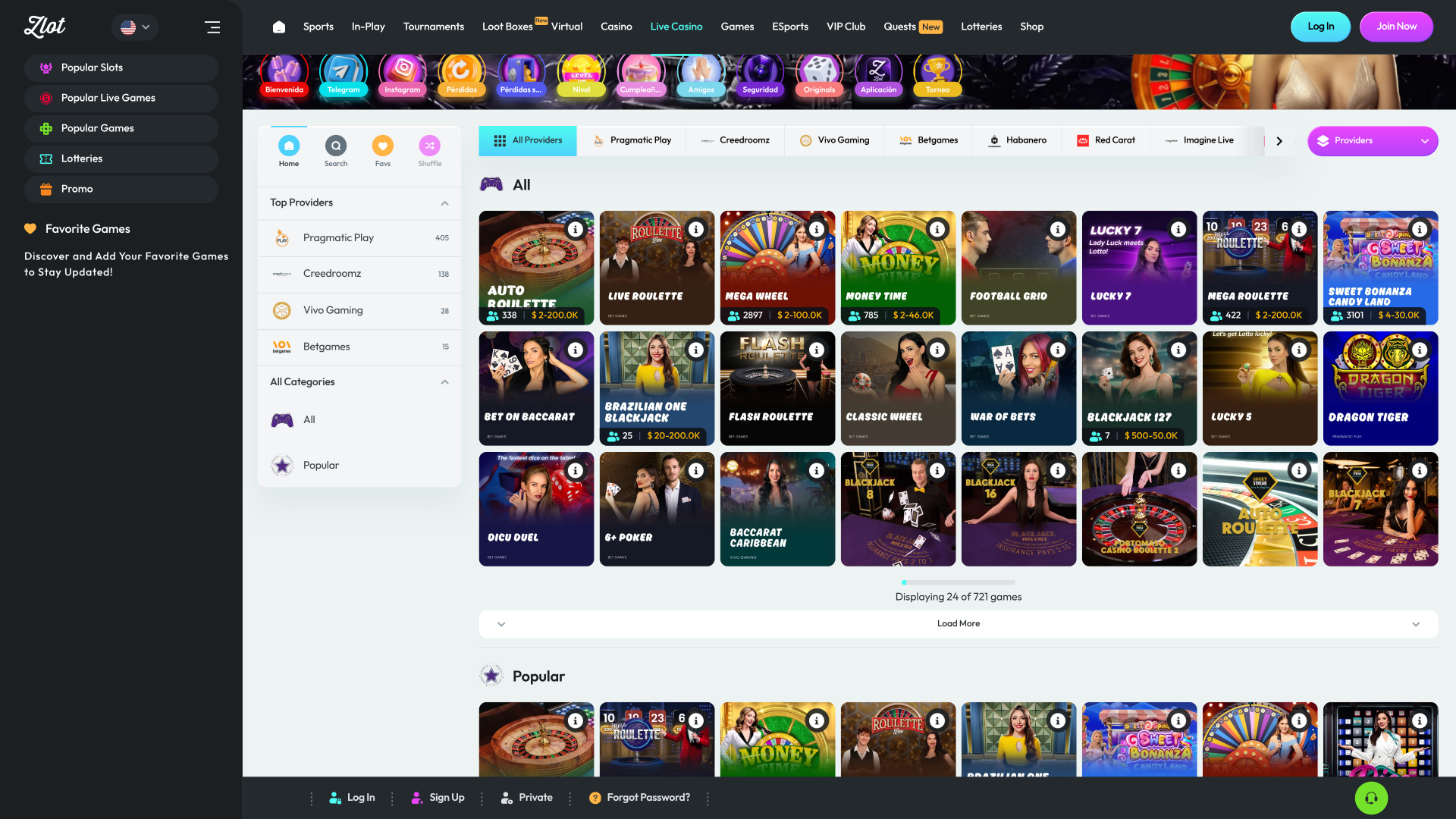Screen dimensions: 1456x819
Task: Open the Live Casino menu item
Action: pyautogui.click(x=676, y=27)
